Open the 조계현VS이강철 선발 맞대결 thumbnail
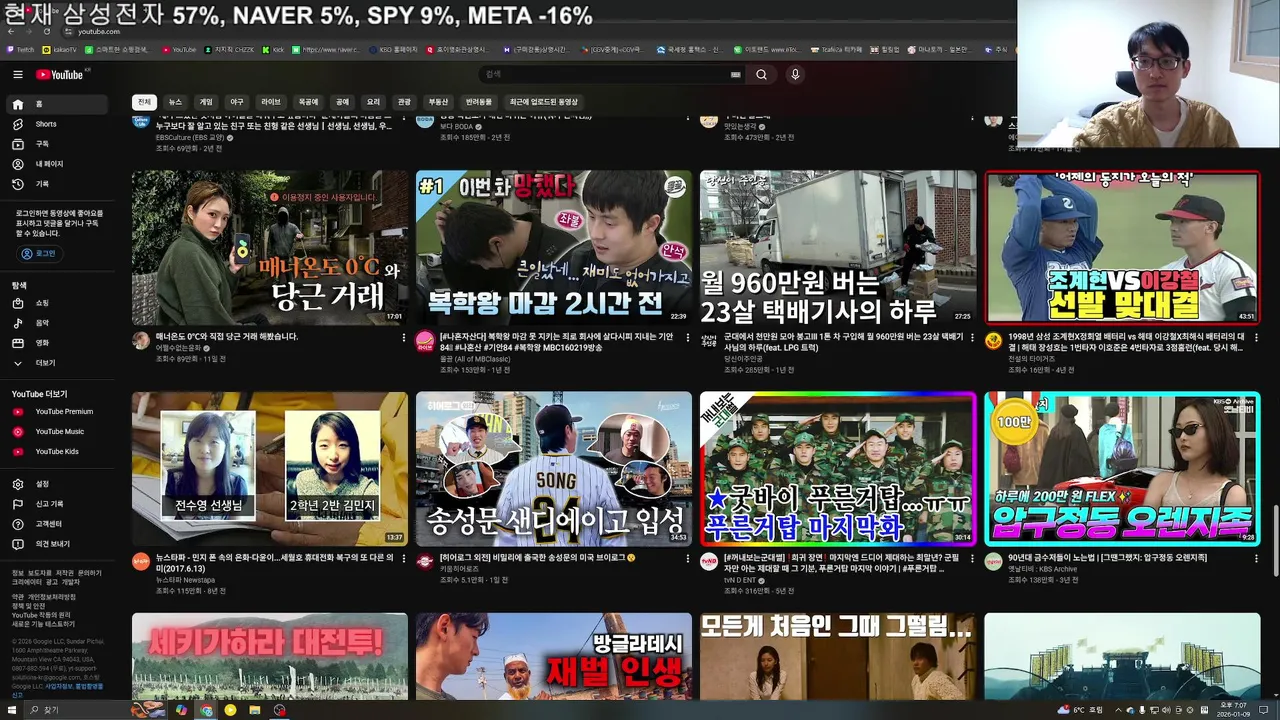The image size is (1280, 720). pyautogui.click(x=1122, y=247)
